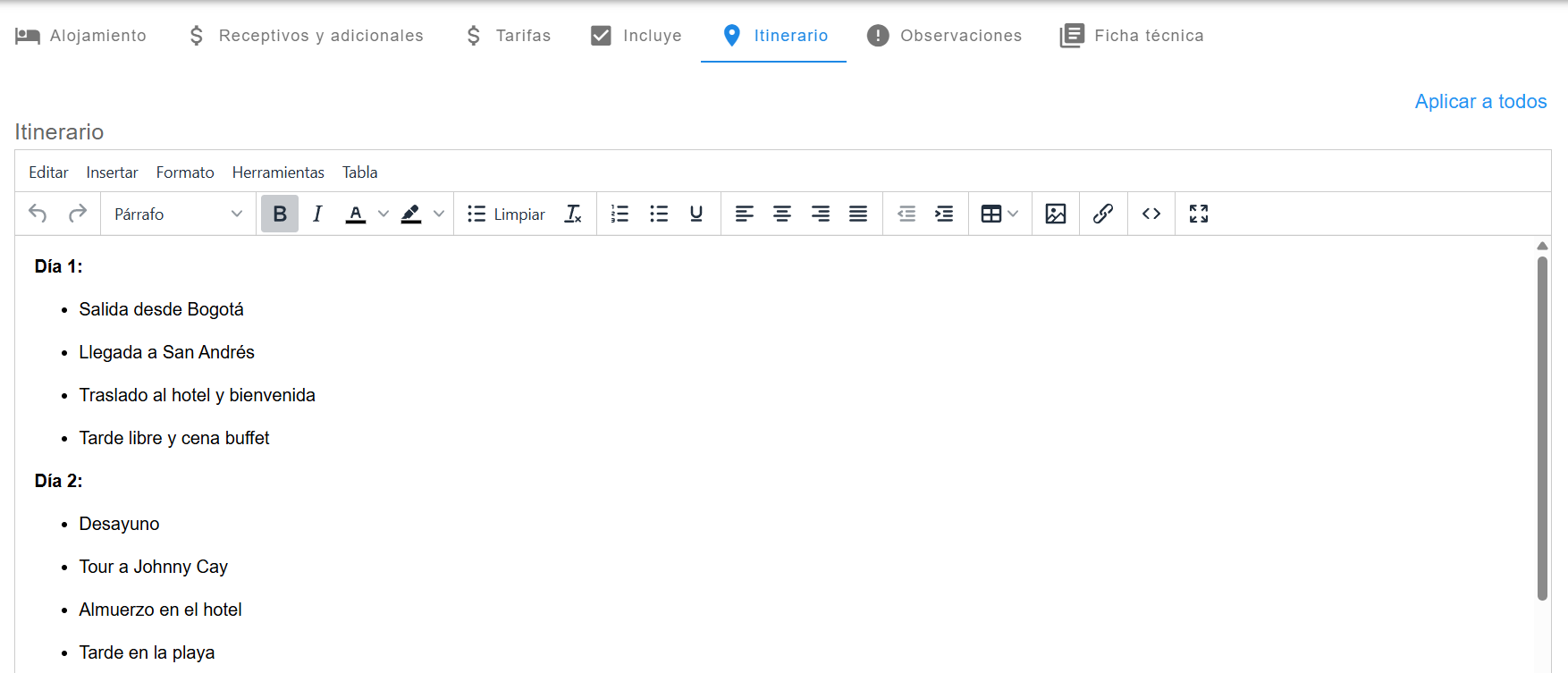This screenshot has width=1568, height=673.
Task: Toggle italic formatting
Action: 317,214
